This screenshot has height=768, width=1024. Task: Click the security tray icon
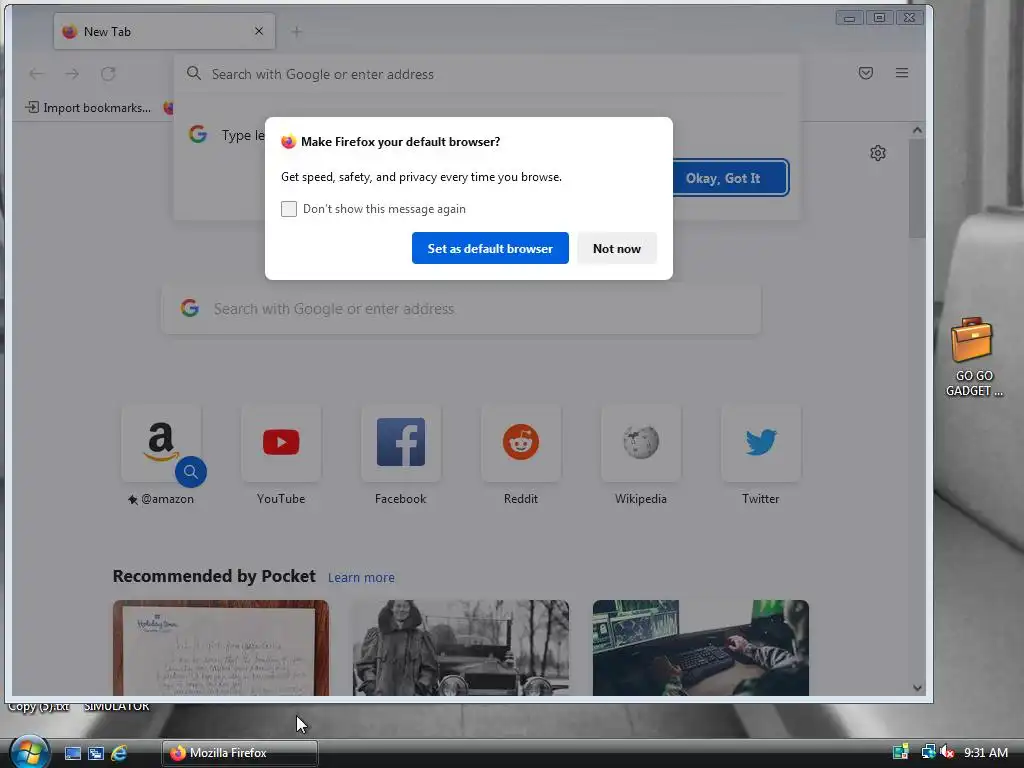coord(901,752)
